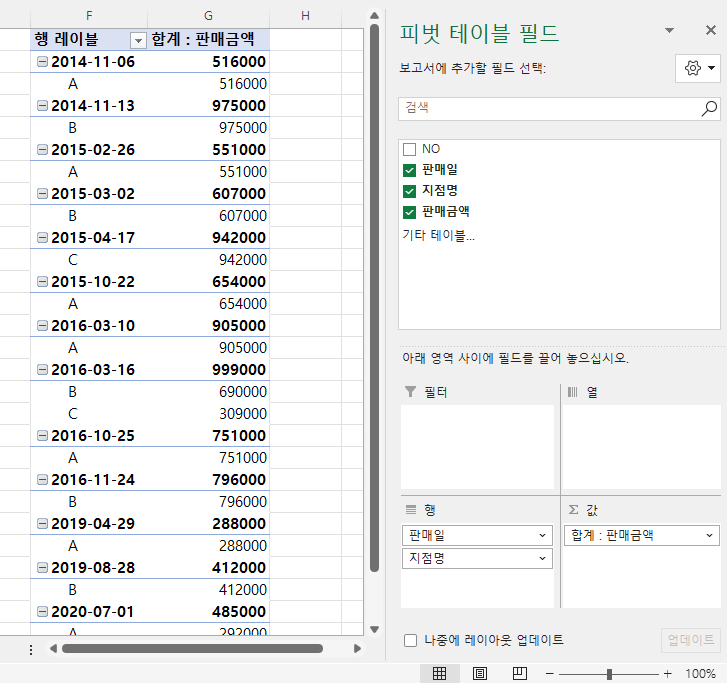Collapse the 2020-07-01 group
The image size is (727, 683).
(x=42, y=612)
